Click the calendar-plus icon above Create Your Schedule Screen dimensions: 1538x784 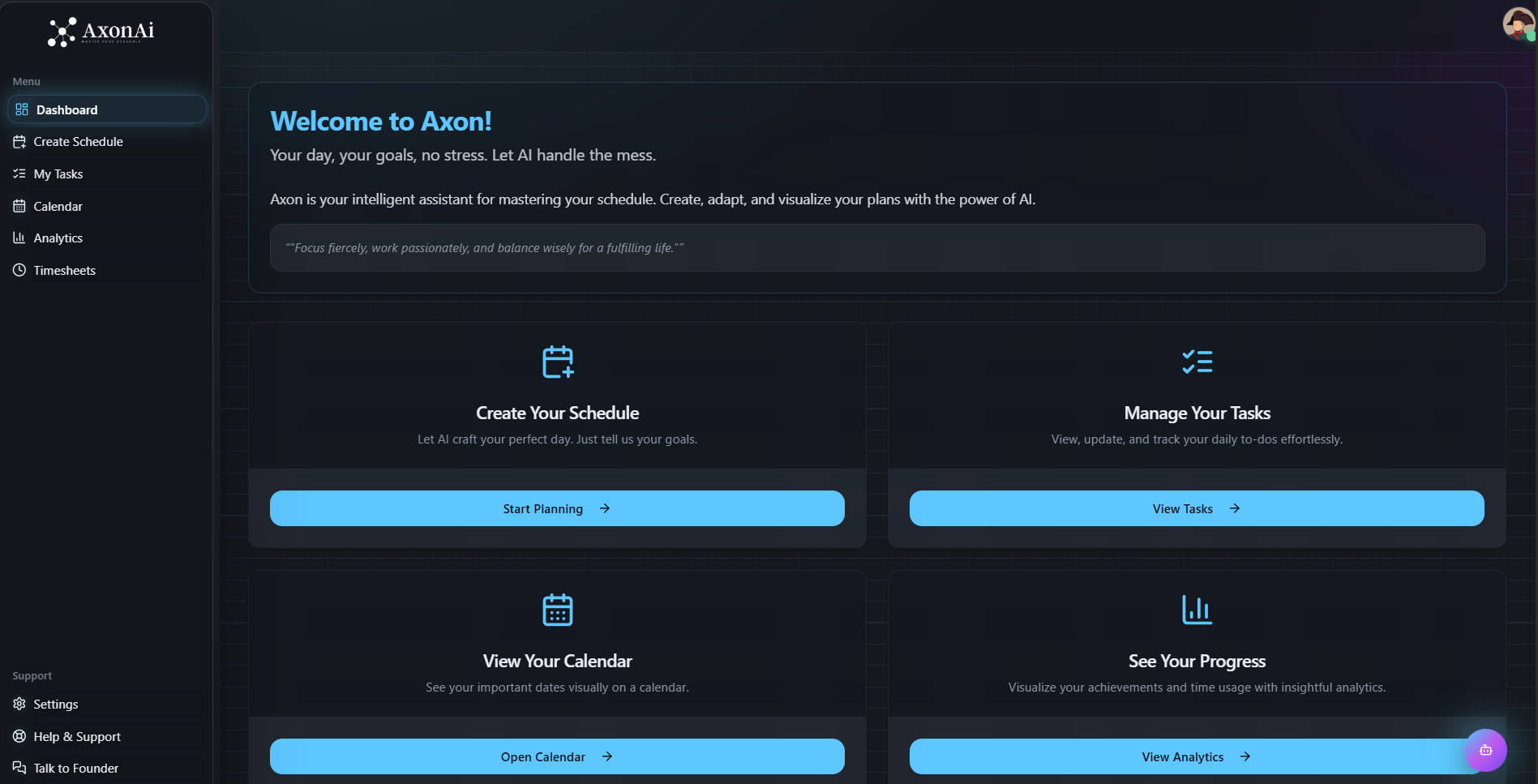coord(557,362)
